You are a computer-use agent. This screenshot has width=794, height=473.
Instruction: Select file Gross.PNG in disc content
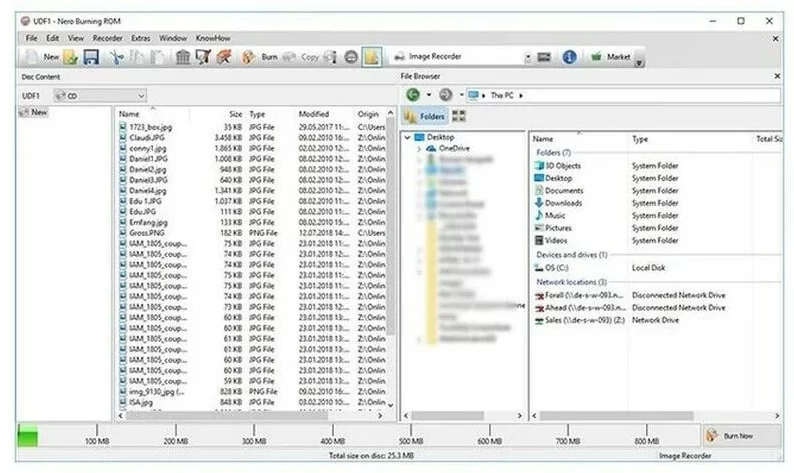click(x=146, y=233)
